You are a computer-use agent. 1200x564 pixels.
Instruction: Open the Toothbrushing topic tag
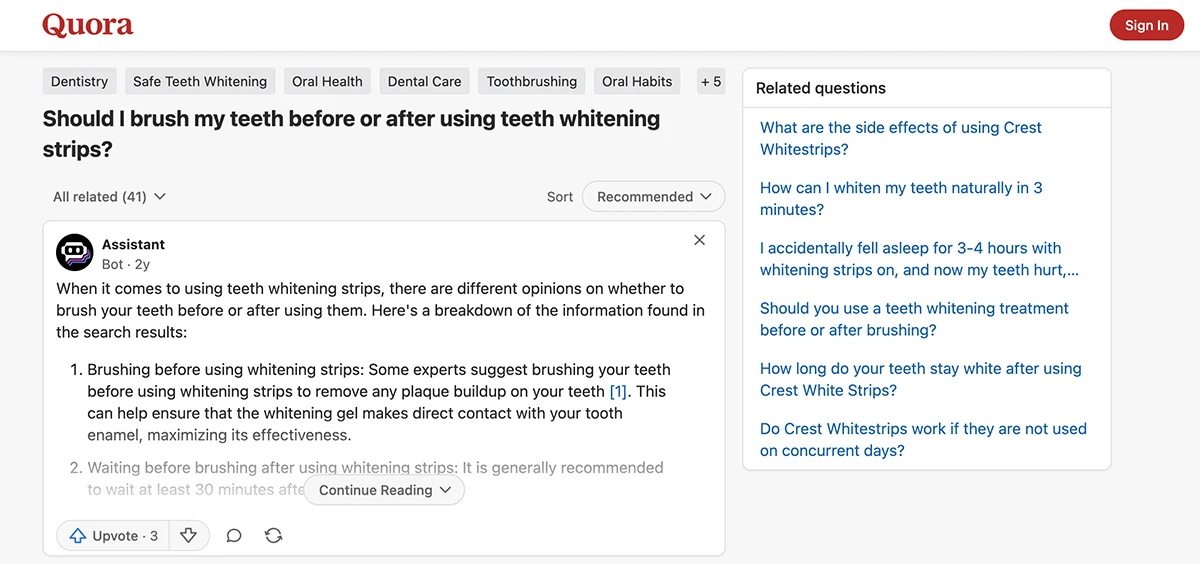[532, 81]
